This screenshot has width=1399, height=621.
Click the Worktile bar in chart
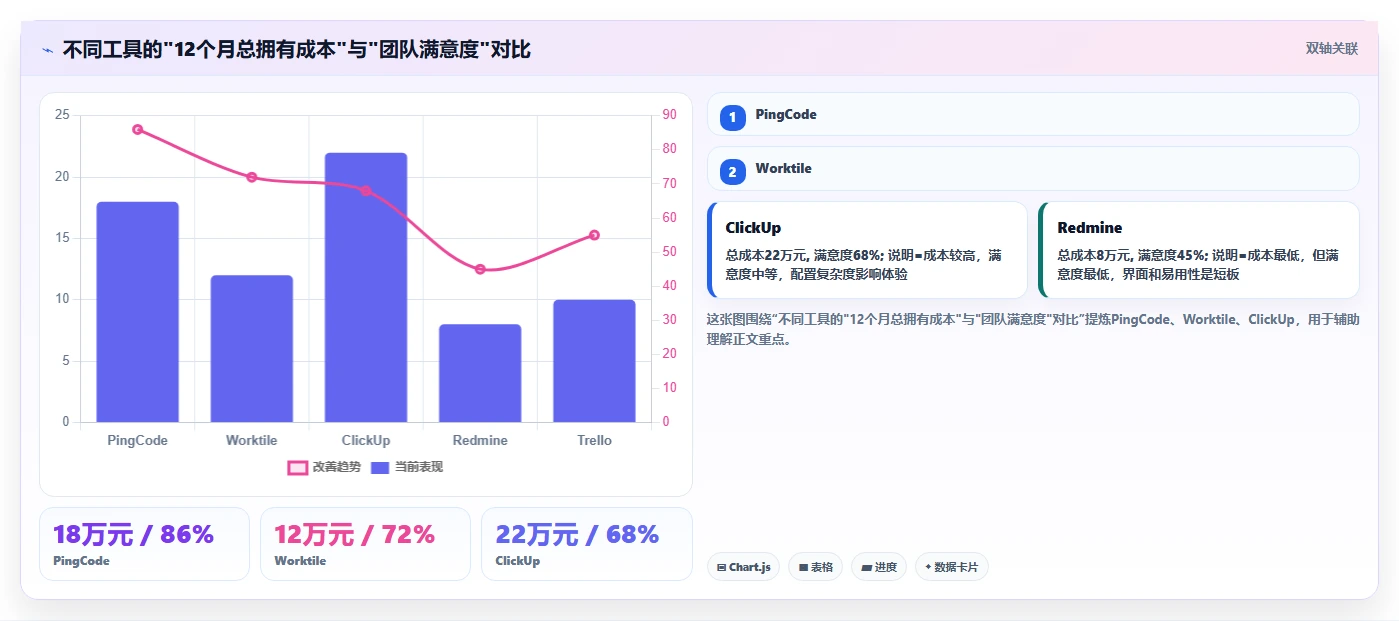[252, 349]
